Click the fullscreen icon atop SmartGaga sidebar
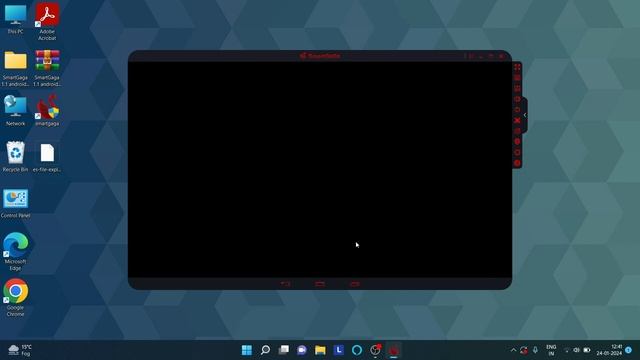This screenshot has height=360, width=640. (x=517, y=67)
